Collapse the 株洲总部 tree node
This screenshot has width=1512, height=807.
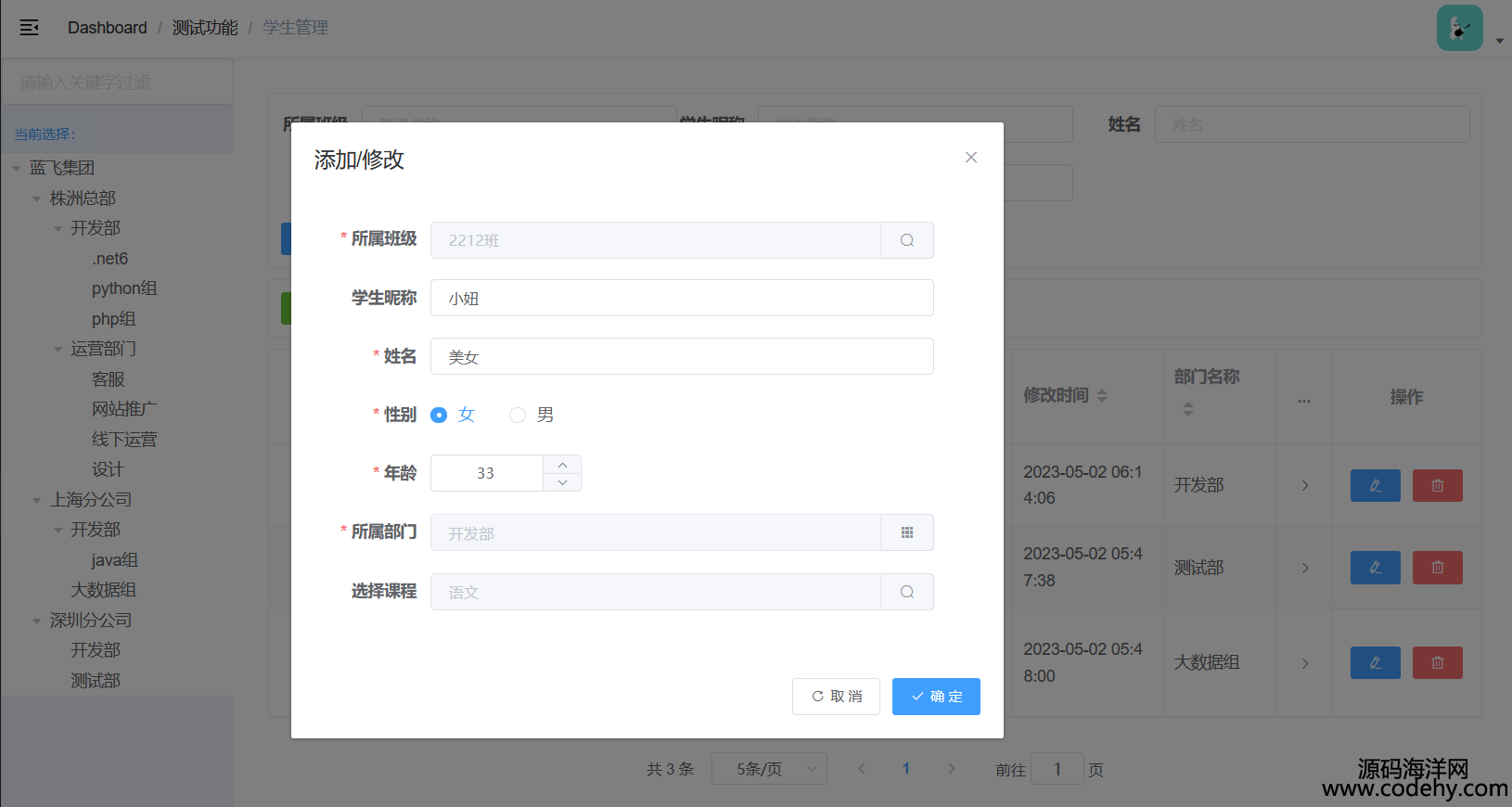[37, 199]
